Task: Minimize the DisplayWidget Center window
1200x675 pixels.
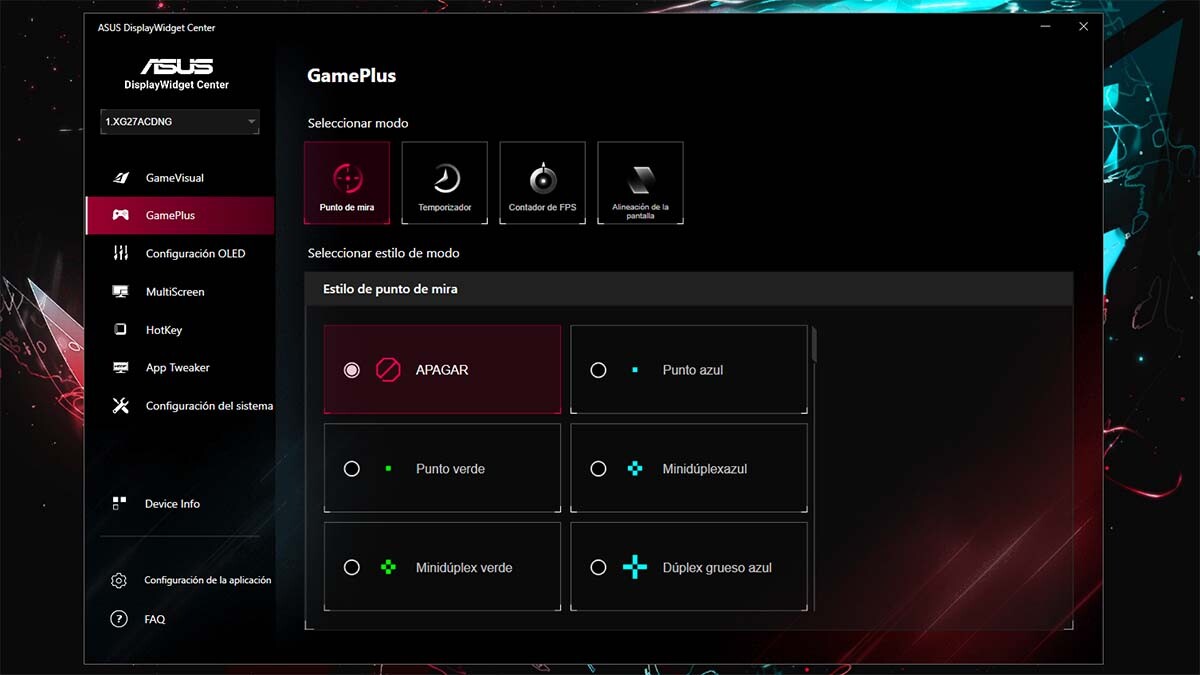Action: 1045,27
